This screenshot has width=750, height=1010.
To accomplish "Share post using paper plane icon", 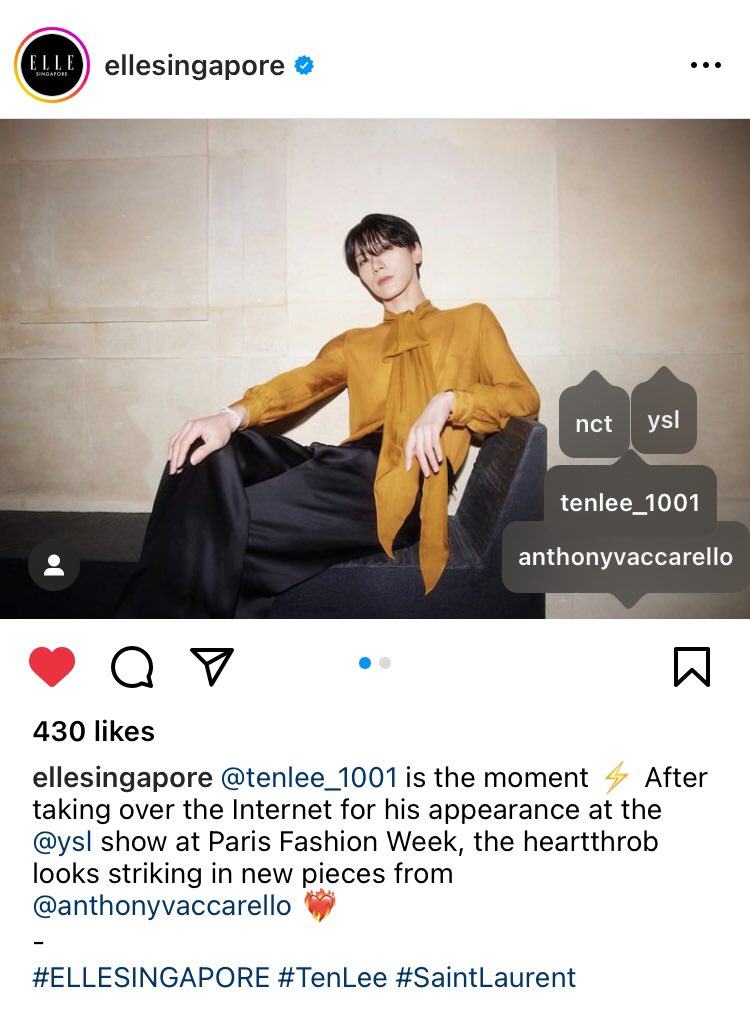I will pyautogui.click(x=211, y=666).
